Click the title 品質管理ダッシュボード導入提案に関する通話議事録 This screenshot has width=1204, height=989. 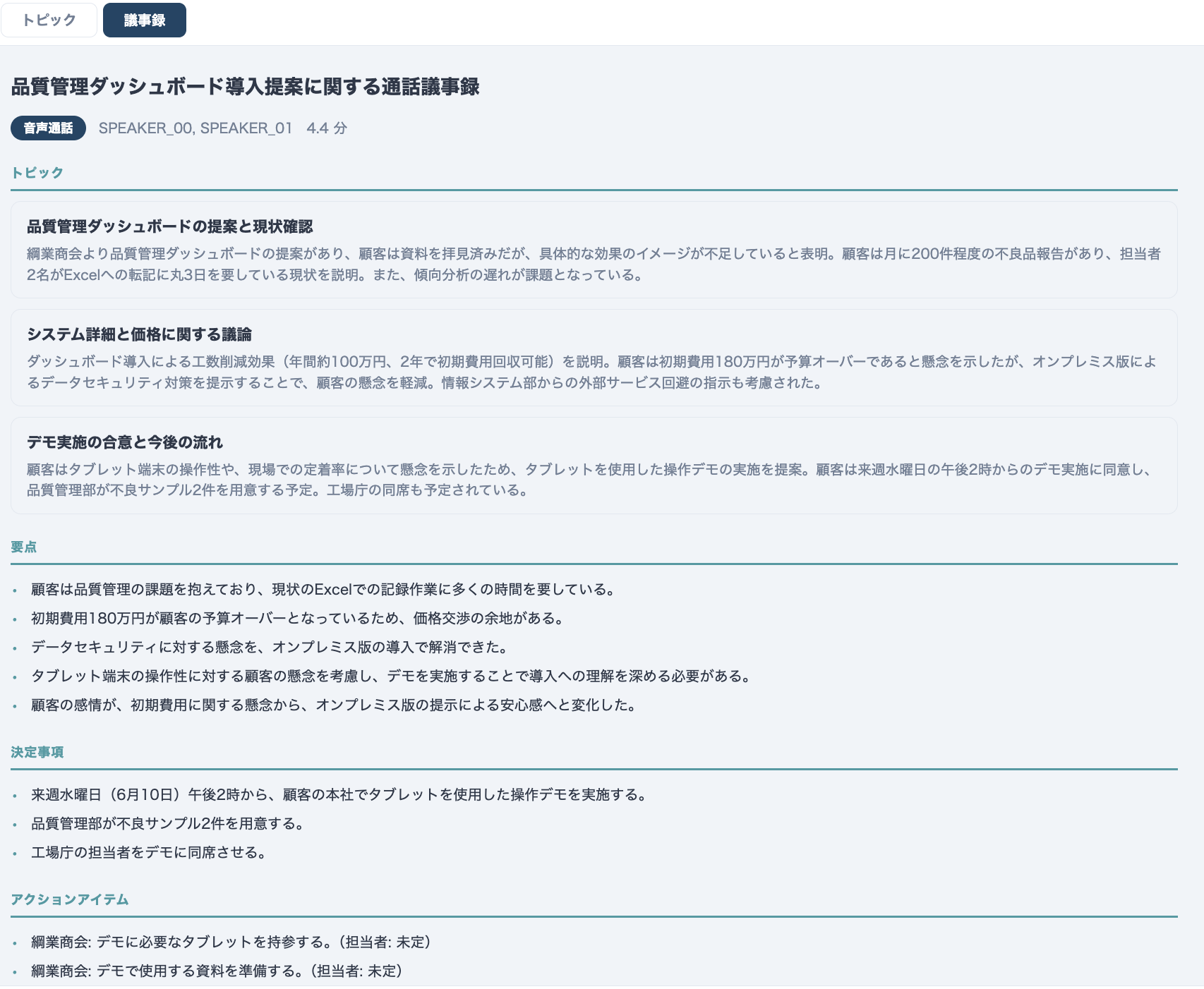246,87
